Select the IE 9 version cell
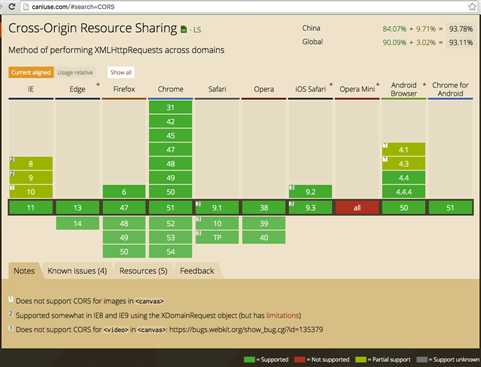This screenshot has height=367, width=481. pos(31,178)
